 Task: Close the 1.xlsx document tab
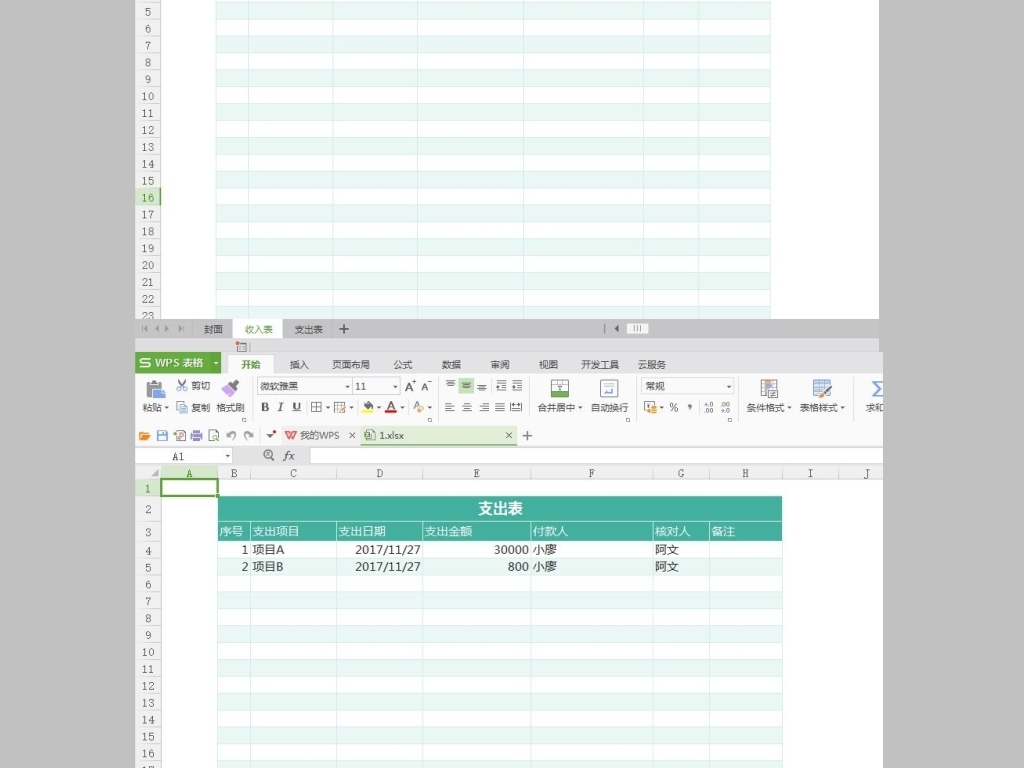509,435
